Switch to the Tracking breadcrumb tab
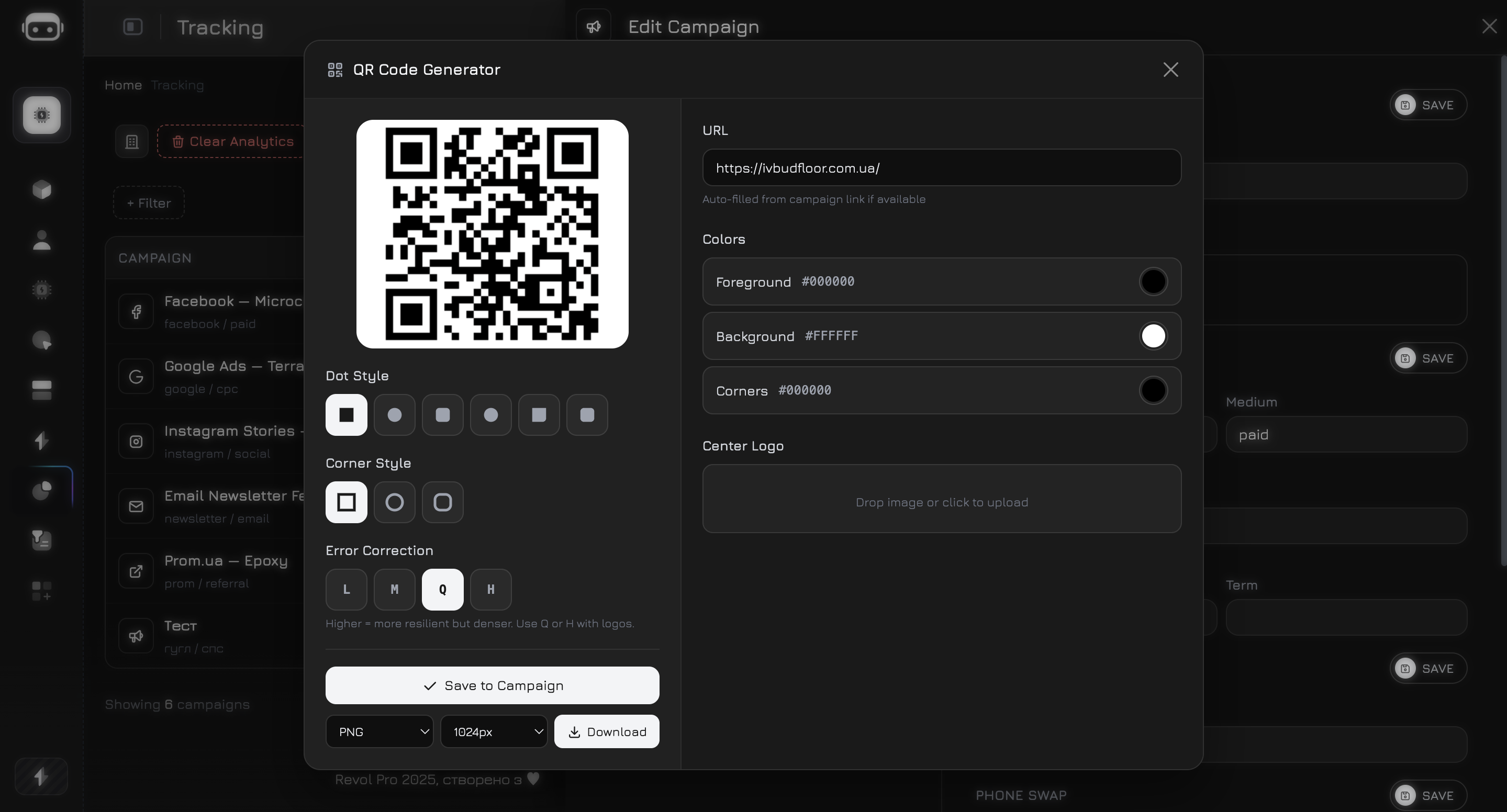Screen dimensions: 1507x812 178,85
